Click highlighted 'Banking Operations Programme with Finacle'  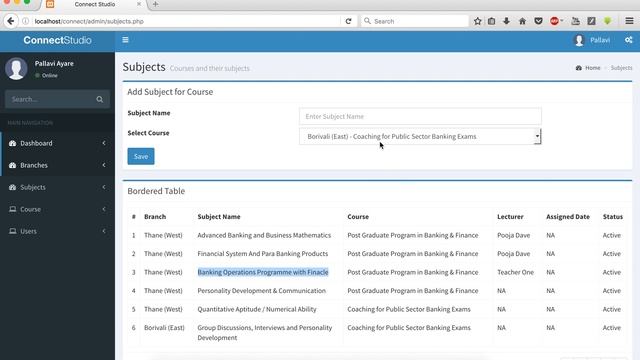point(263,272)
